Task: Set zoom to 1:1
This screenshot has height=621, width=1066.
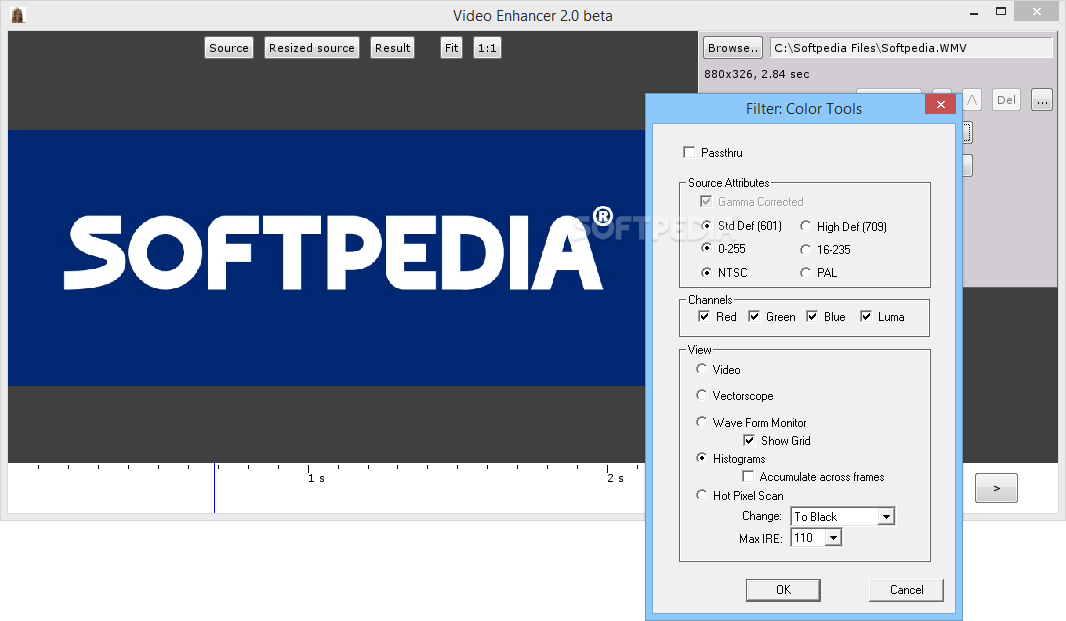Action: pos(487,48)
